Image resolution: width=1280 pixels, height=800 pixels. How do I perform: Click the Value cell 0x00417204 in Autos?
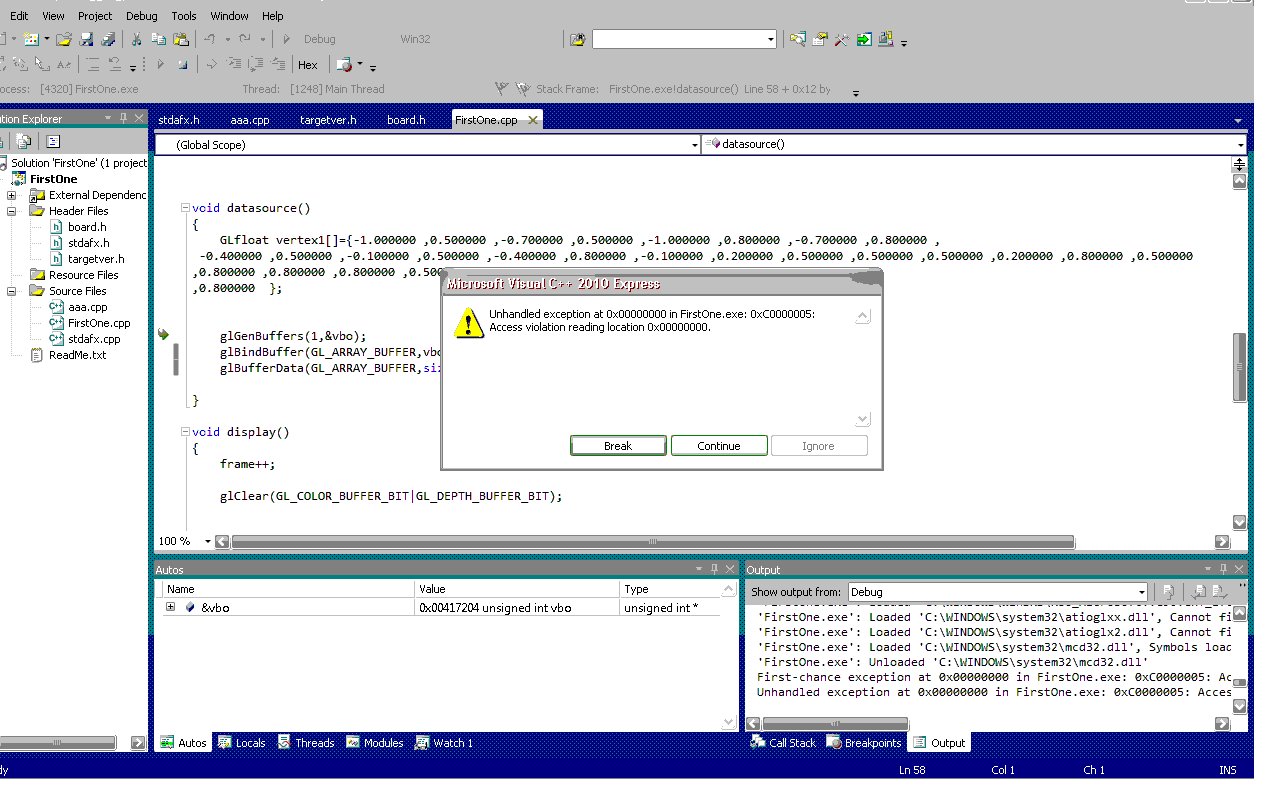pyautogui.click(x=517, y=607)
